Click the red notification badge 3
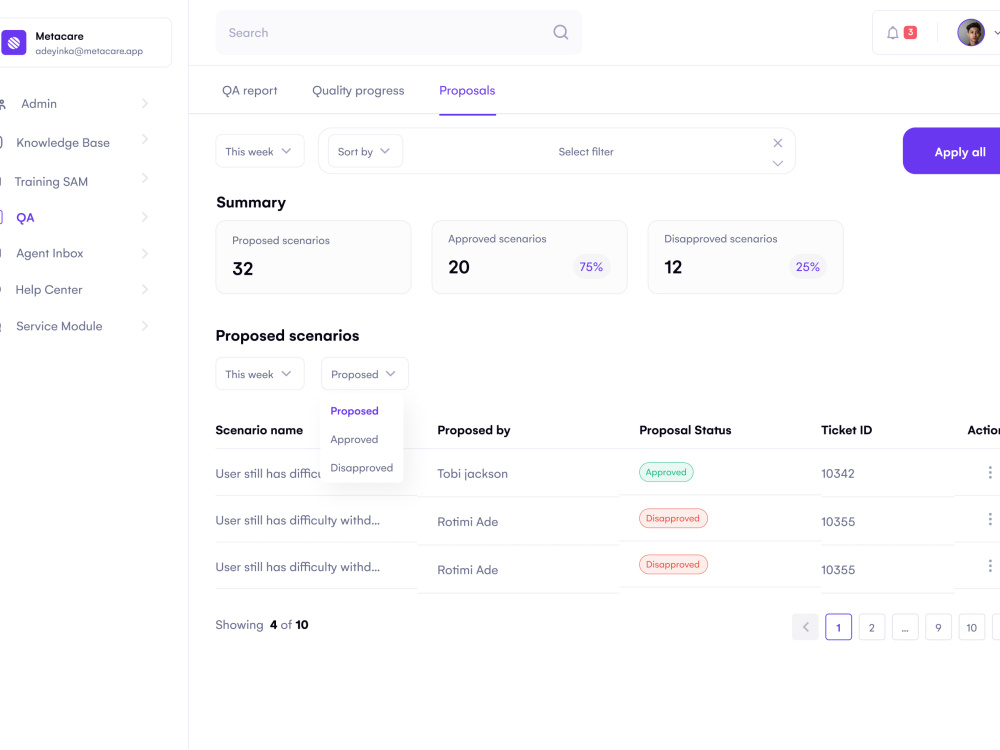 pyautogui.click(x=911, y=32)
